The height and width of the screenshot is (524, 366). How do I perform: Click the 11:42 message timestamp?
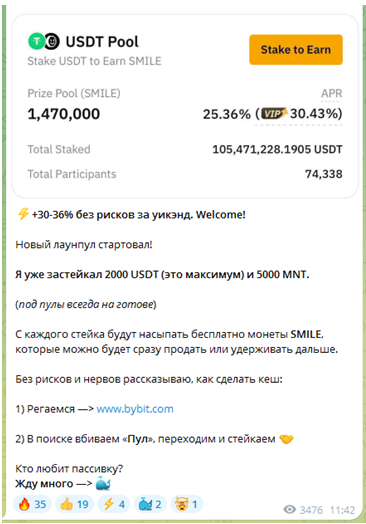[342, 510]
